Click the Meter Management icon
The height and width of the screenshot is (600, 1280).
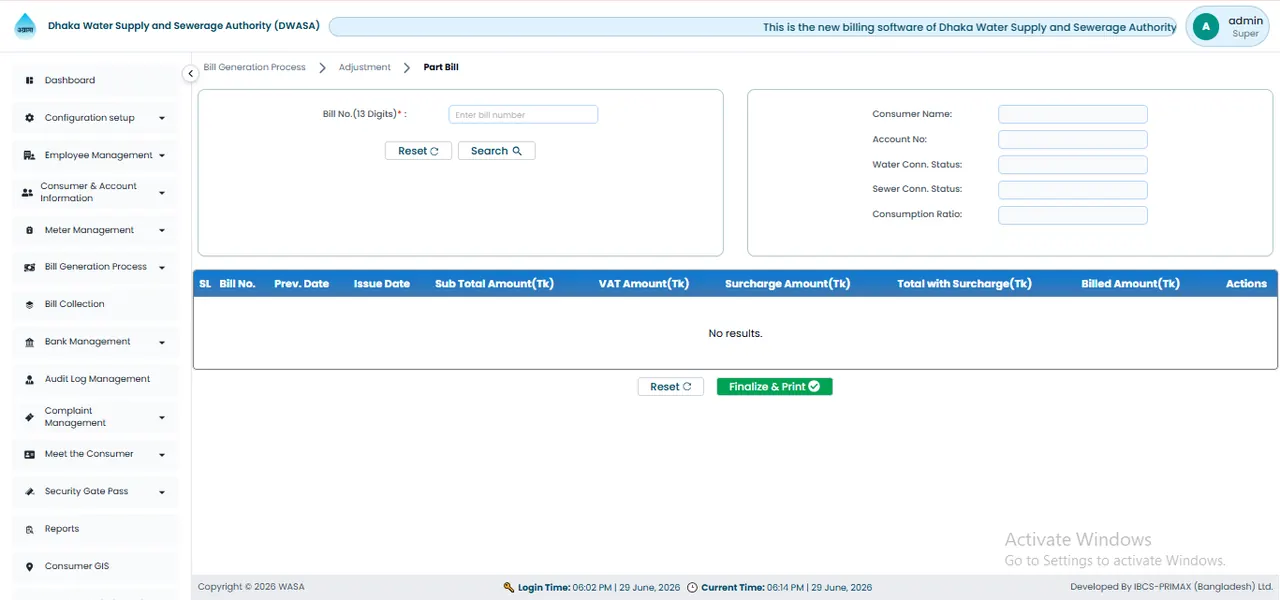tap(29, 230)
